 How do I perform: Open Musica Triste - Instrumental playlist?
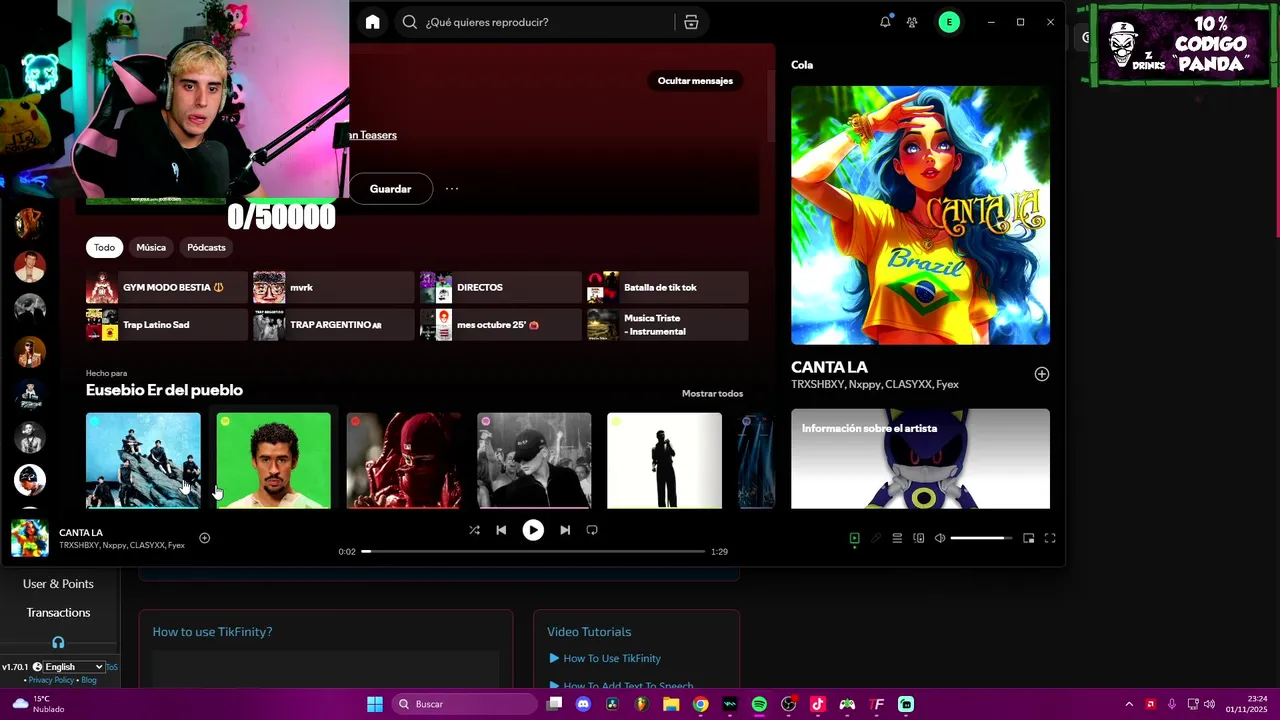pos(667,324)
